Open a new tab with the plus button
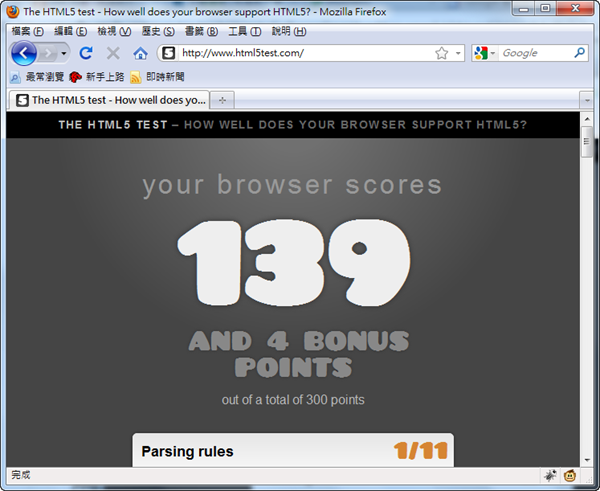The height and width of the screenshot is (491, 600). click(221, 100)
